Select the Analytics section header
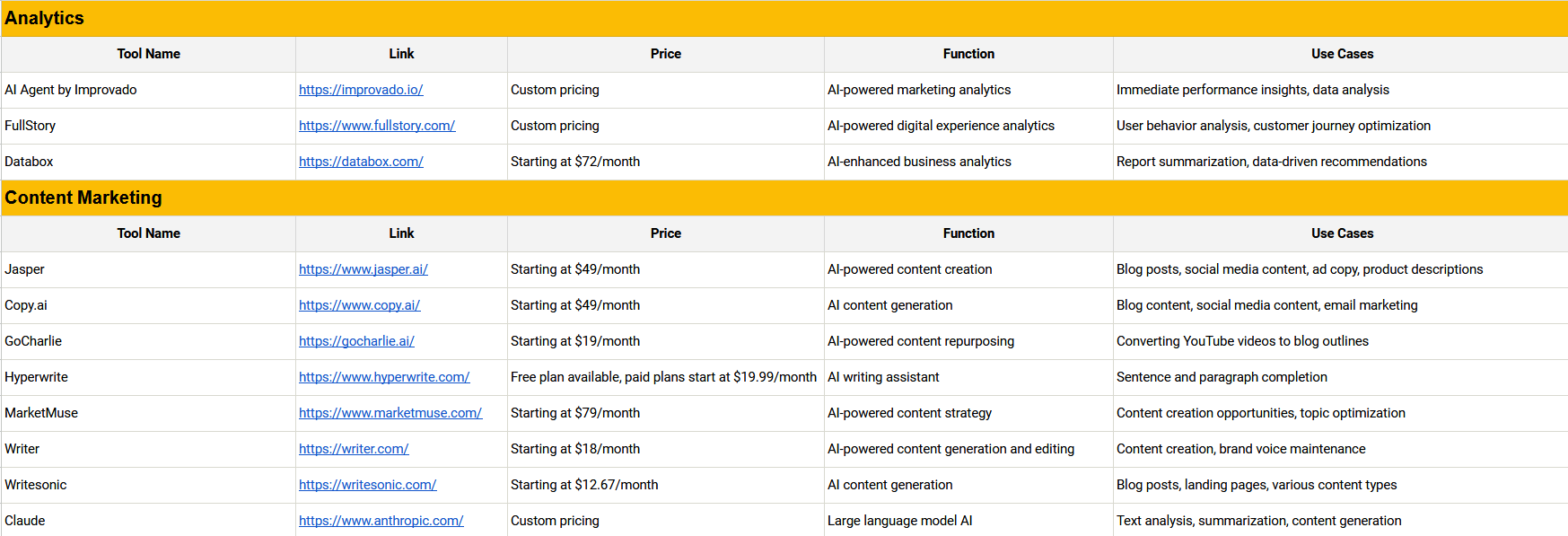This screenshot has width=1568, height=536. 784,18
